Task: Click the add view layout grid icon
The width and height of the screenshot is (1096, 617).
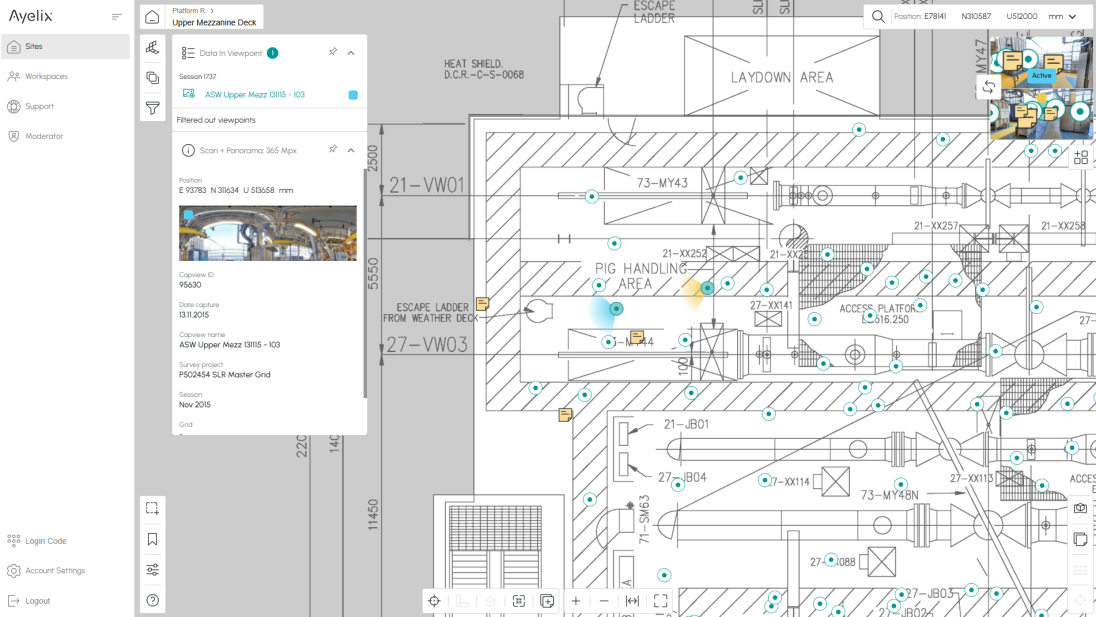Action: click(1081, 157)
